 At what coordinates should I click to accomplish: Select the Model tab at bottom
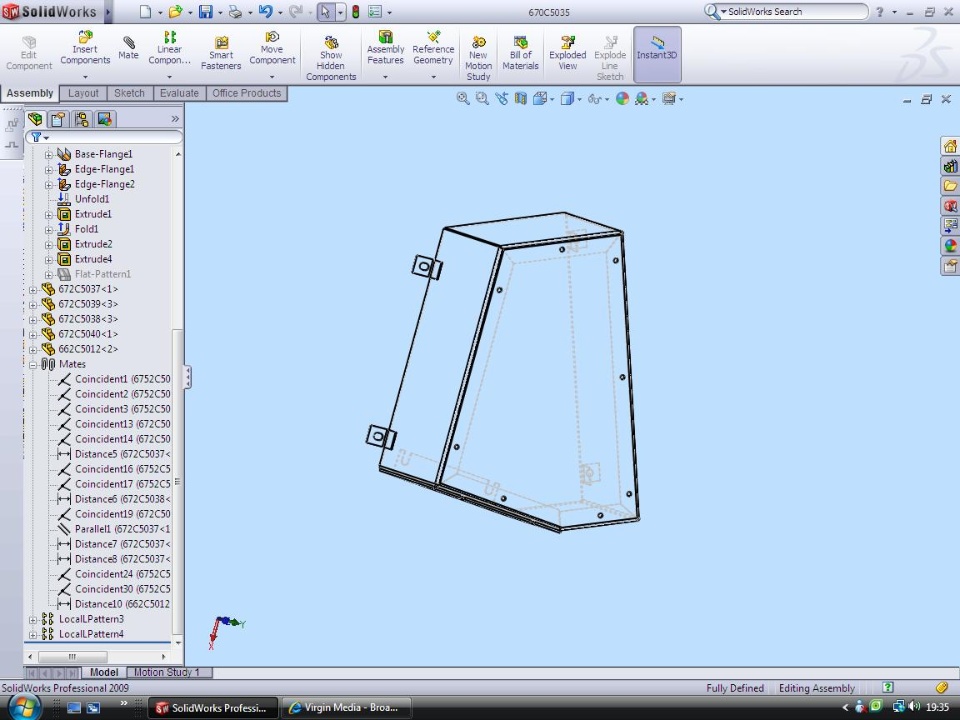click(103, 672)
